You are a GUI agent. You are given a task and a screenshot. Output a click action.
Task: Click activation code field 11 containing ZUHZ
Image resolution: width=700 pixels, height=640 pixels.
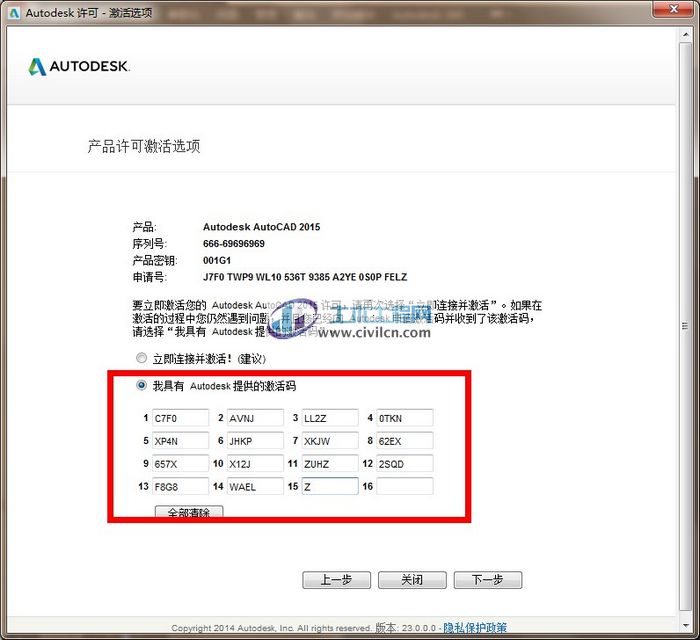[330, 464]
